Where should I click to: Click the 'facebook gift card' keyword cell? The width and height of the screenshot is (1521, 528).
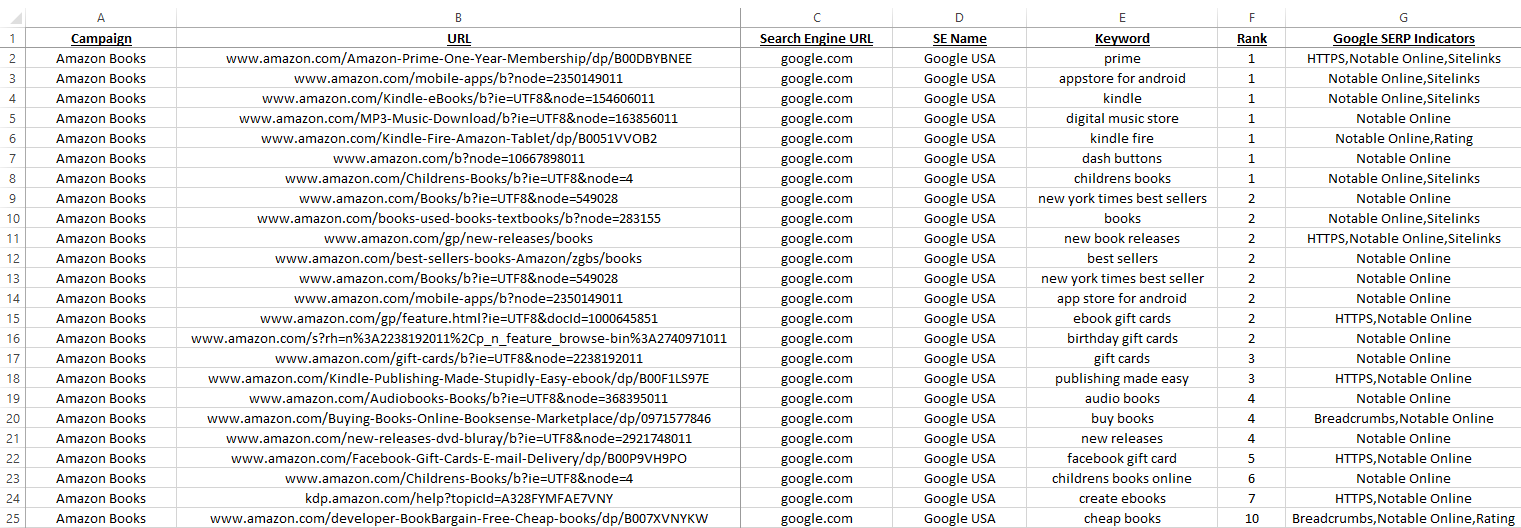tap(1122, 458)
